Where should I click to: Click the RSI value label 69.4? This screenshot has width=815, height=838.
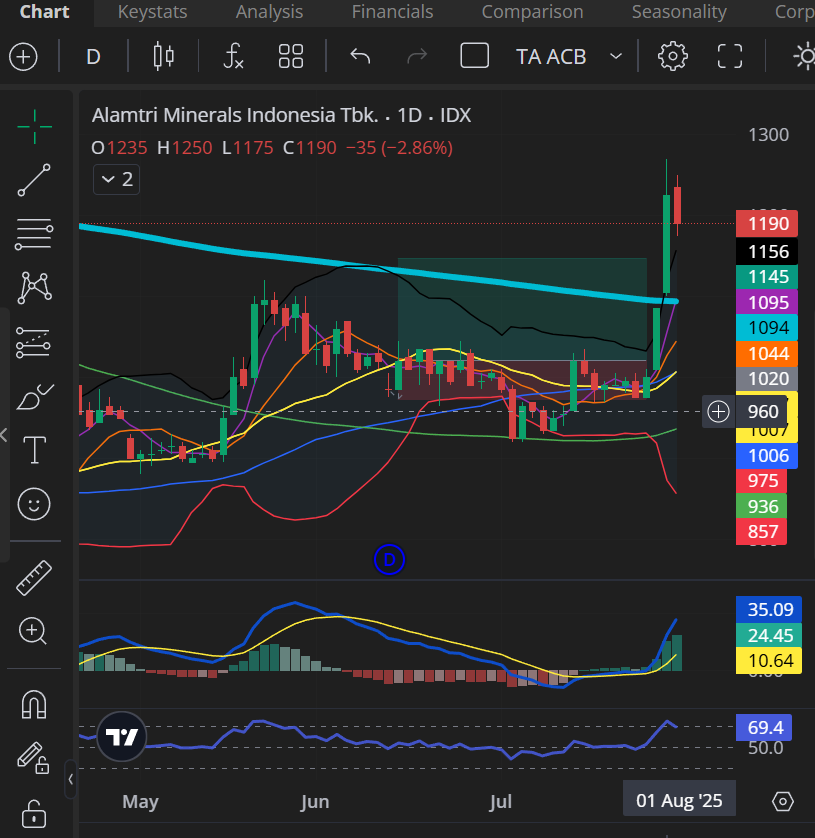pos(764,727)
